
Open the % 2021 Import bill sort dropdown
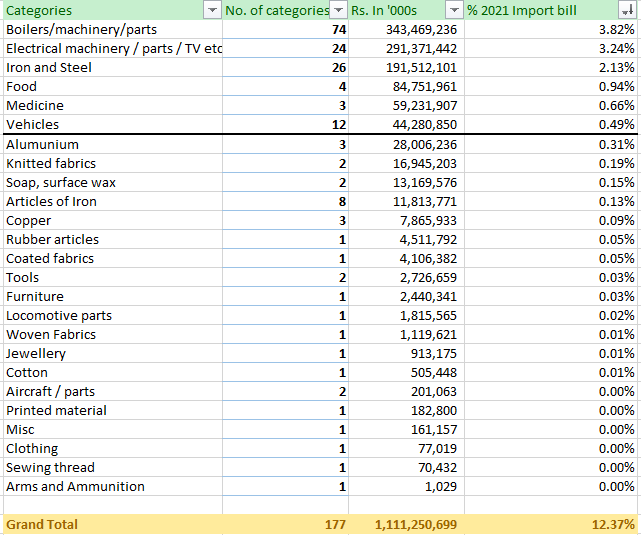[627, 11]
